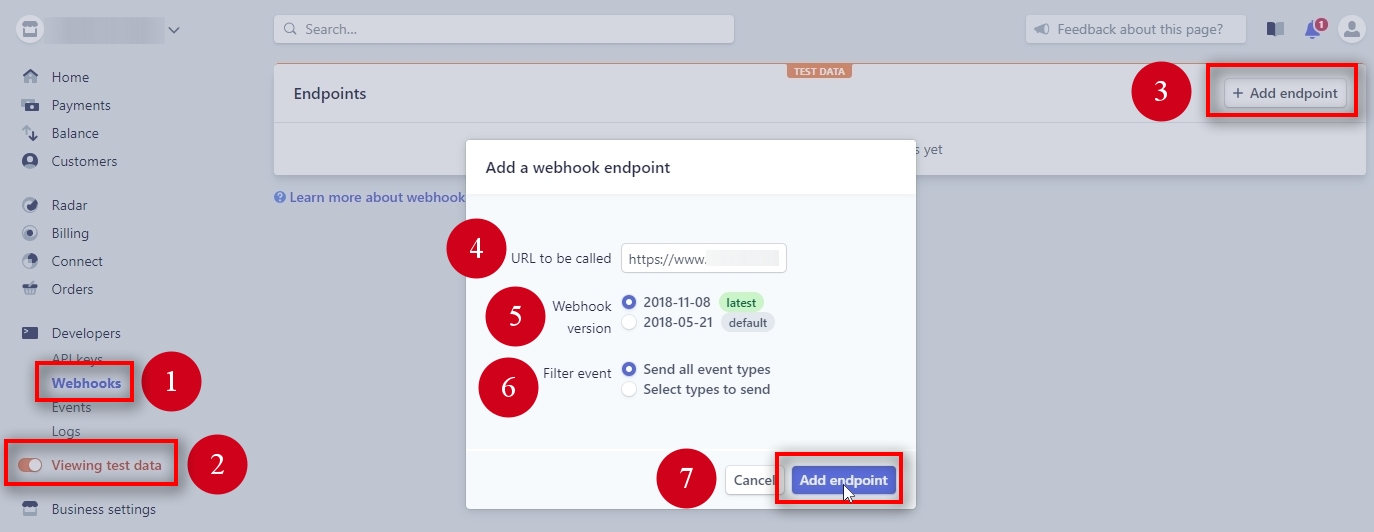
Task: Click the question mark help icon
Action: (x=280, y=197)
